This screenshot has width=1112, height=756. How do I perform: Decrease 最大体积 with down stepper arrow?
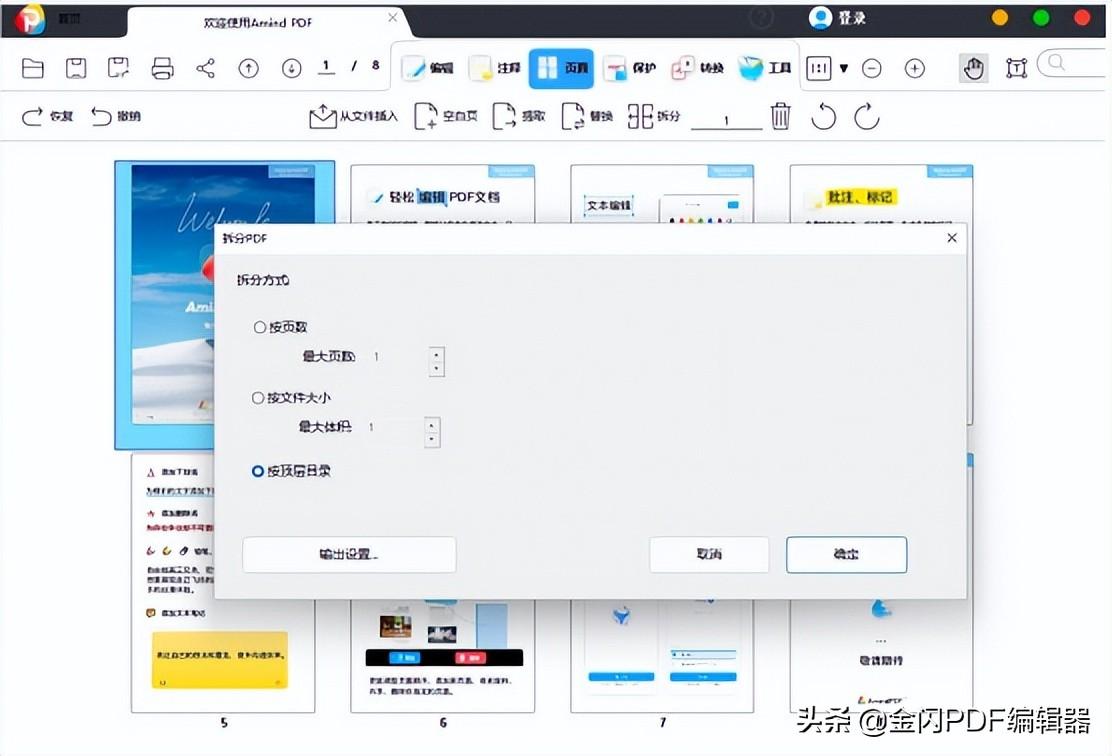(x=432, y=440)
